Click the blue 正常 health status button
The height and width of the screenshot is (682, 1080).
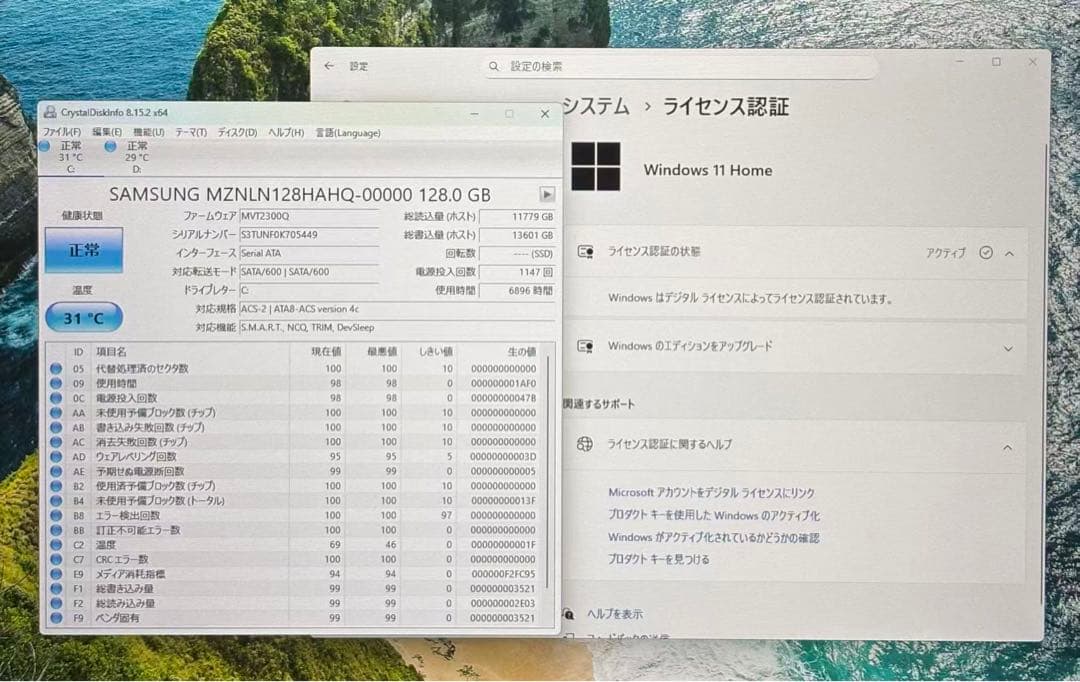click(83, 249)
